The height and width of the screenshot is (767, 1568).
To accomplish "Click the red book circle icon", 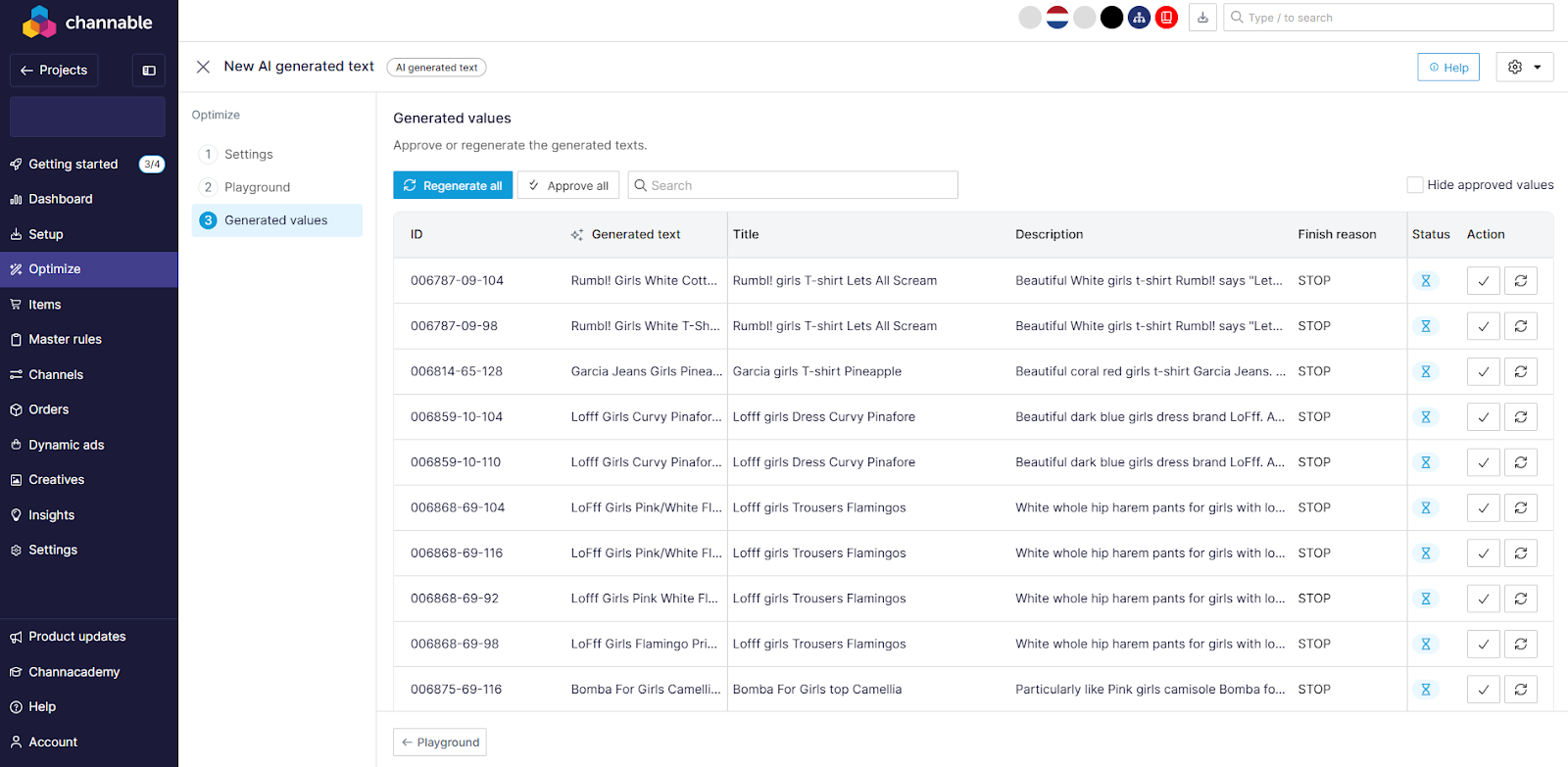I will (1166, 18).
